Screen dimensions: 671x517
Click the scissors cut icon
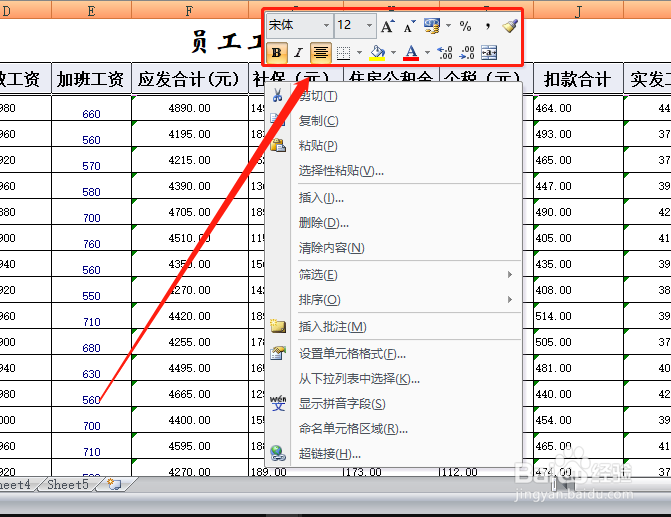[277, 95]
